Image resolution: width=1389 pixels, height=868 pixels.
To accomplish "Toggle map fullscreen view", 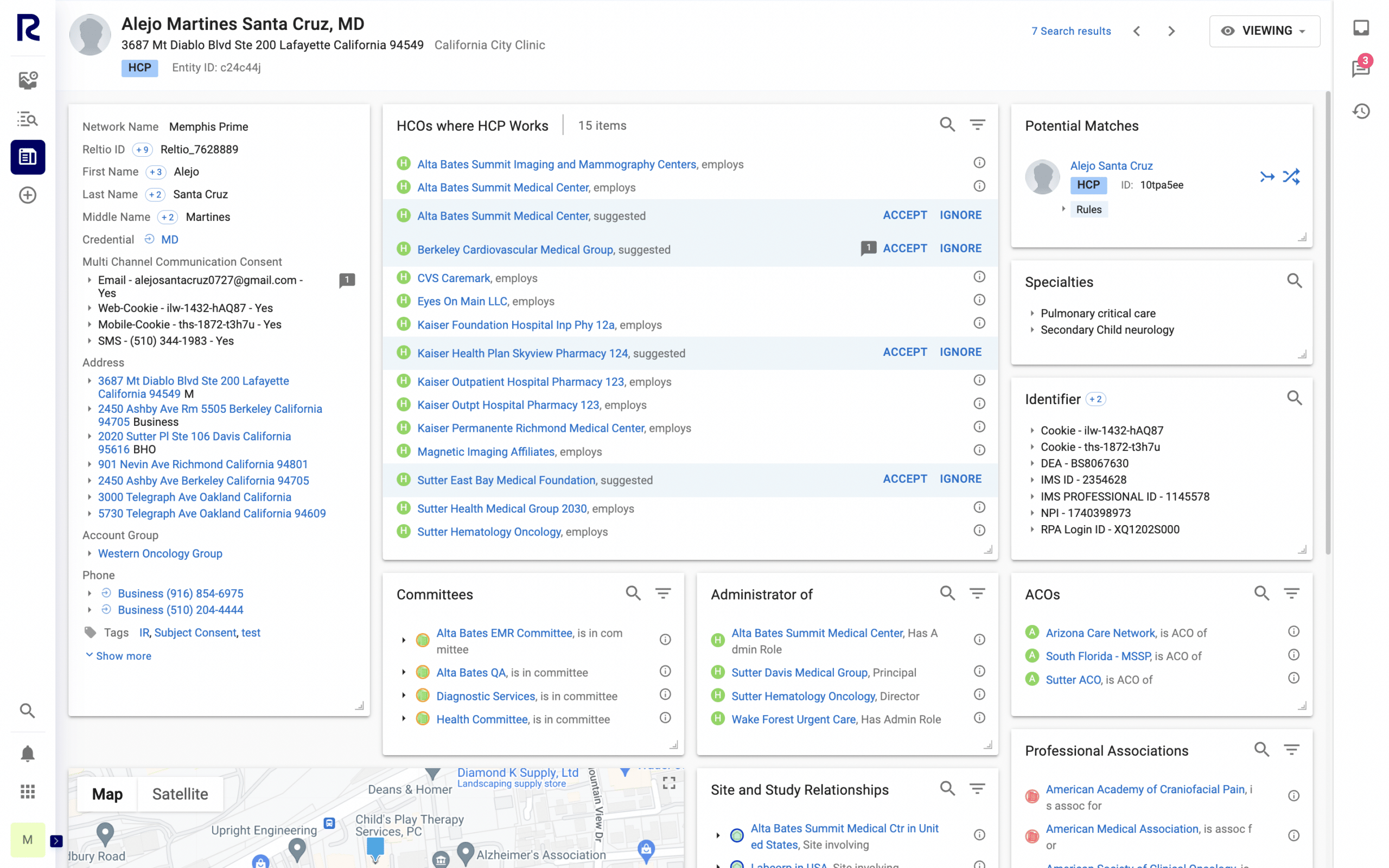I will tap(668, 783).
